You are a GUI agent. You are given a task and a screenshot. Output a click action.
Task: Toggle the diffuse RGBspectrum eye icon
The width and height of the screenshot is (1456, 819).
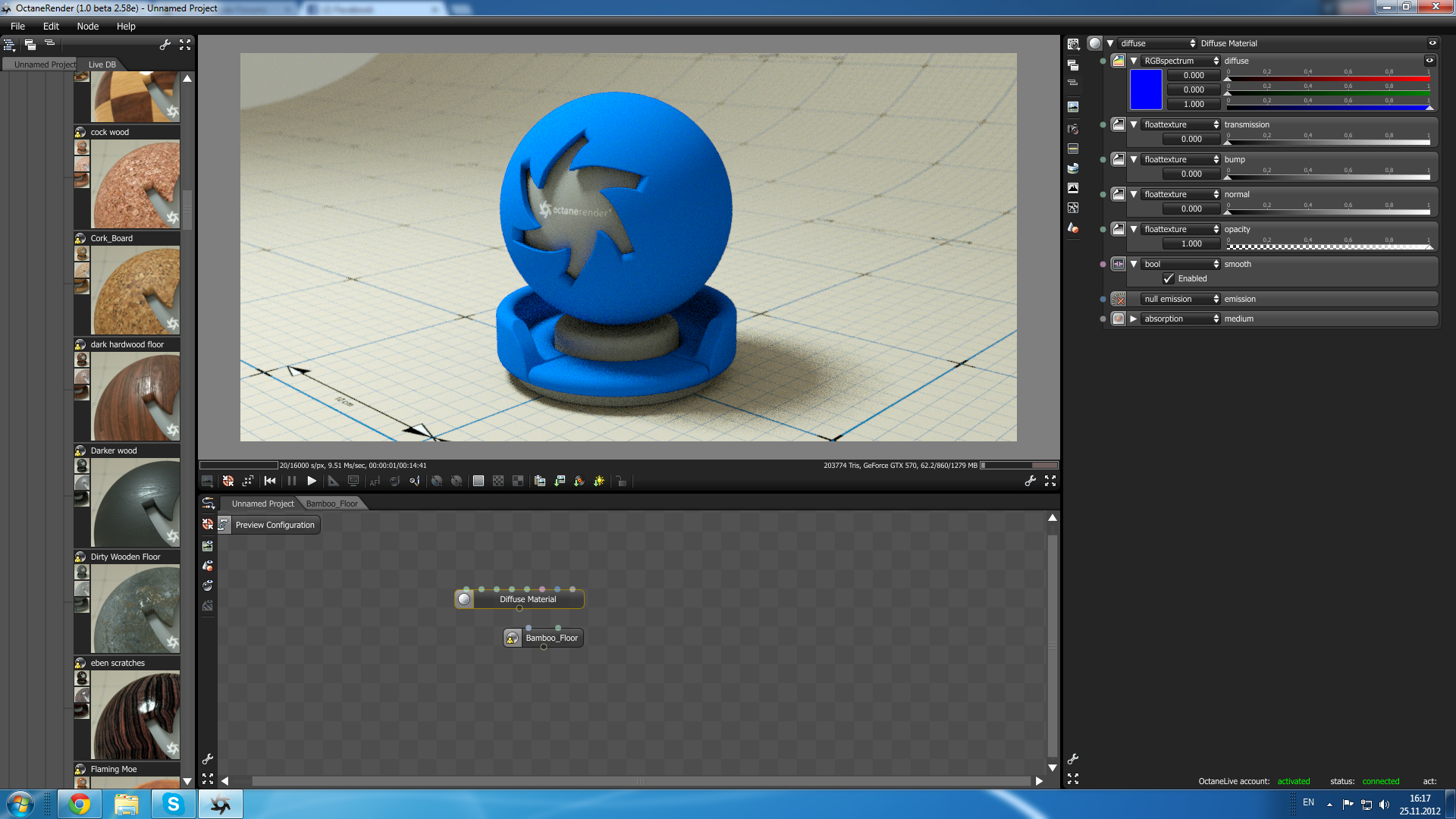[1429, 61]
